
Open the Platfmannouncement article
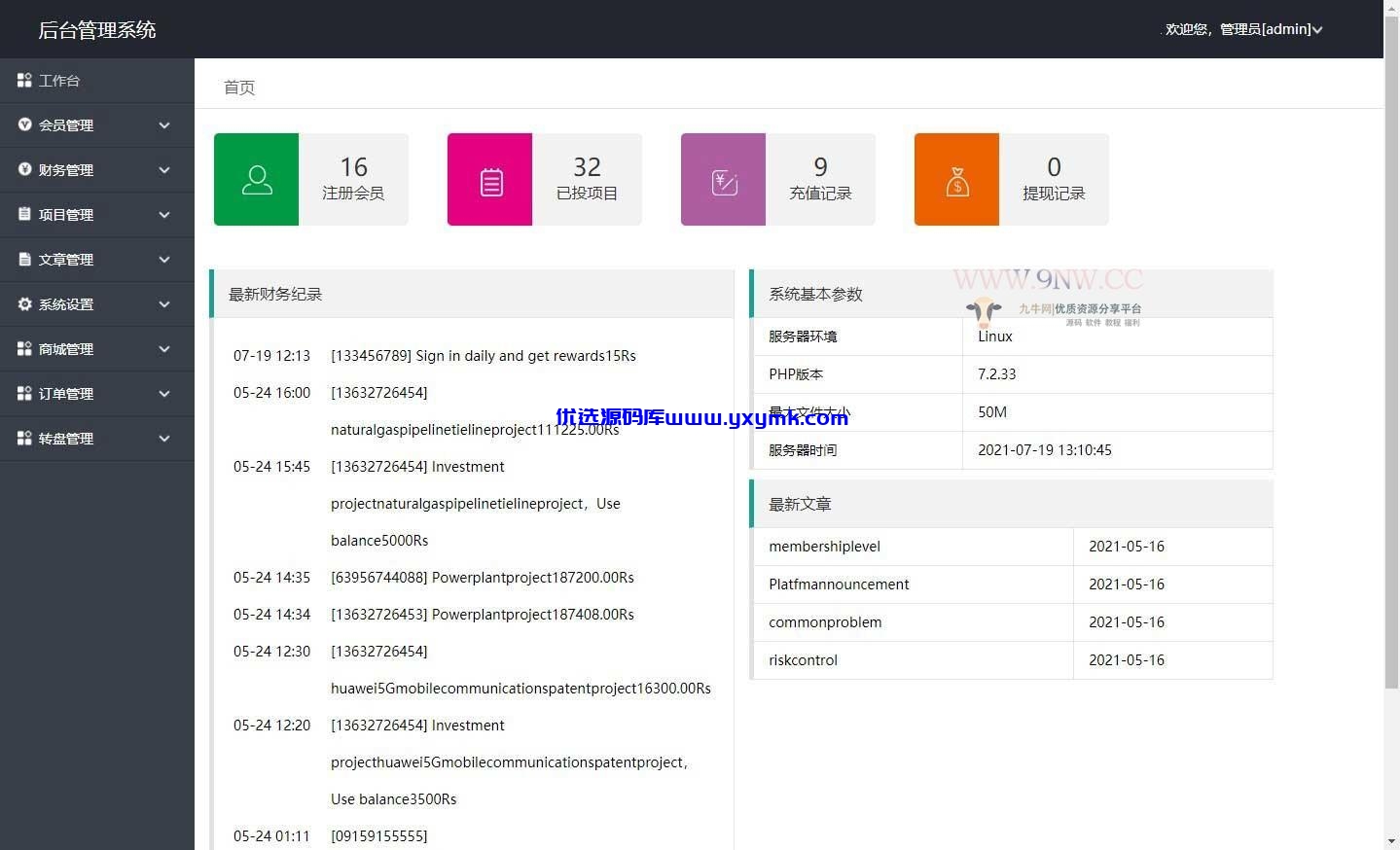pos(839,584)
